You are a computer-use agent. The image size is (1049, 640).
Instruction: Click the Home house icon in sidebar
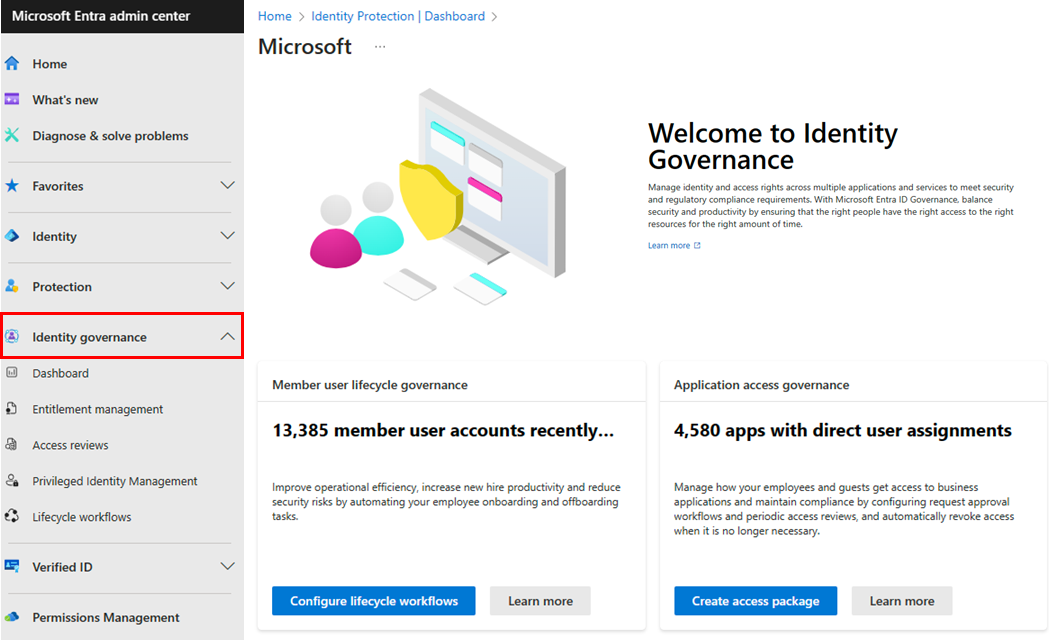[x=12, y=64]
